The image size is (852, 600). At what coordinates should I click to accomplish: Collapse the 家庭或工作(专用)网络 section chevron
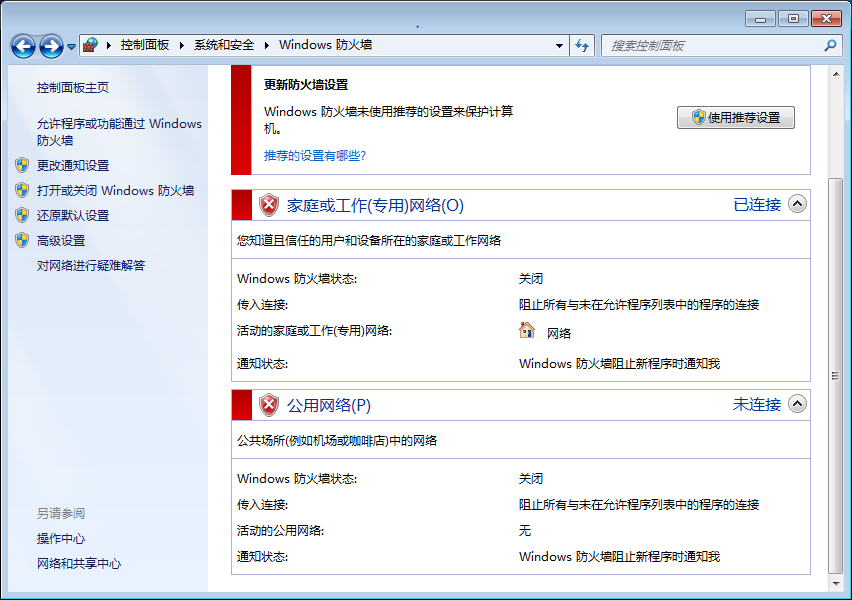coord(797,204)
